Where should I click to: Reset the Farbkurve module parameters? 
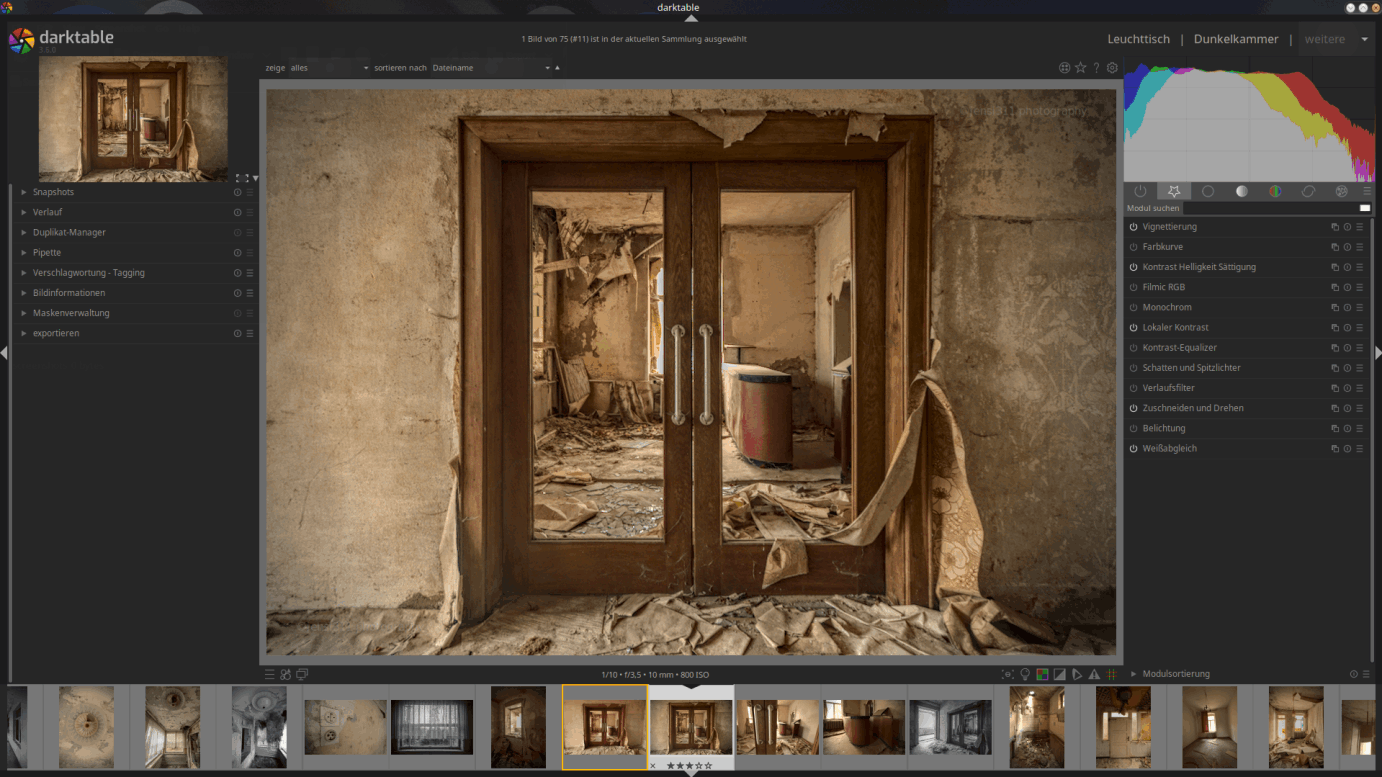[x=1347, y=247]
